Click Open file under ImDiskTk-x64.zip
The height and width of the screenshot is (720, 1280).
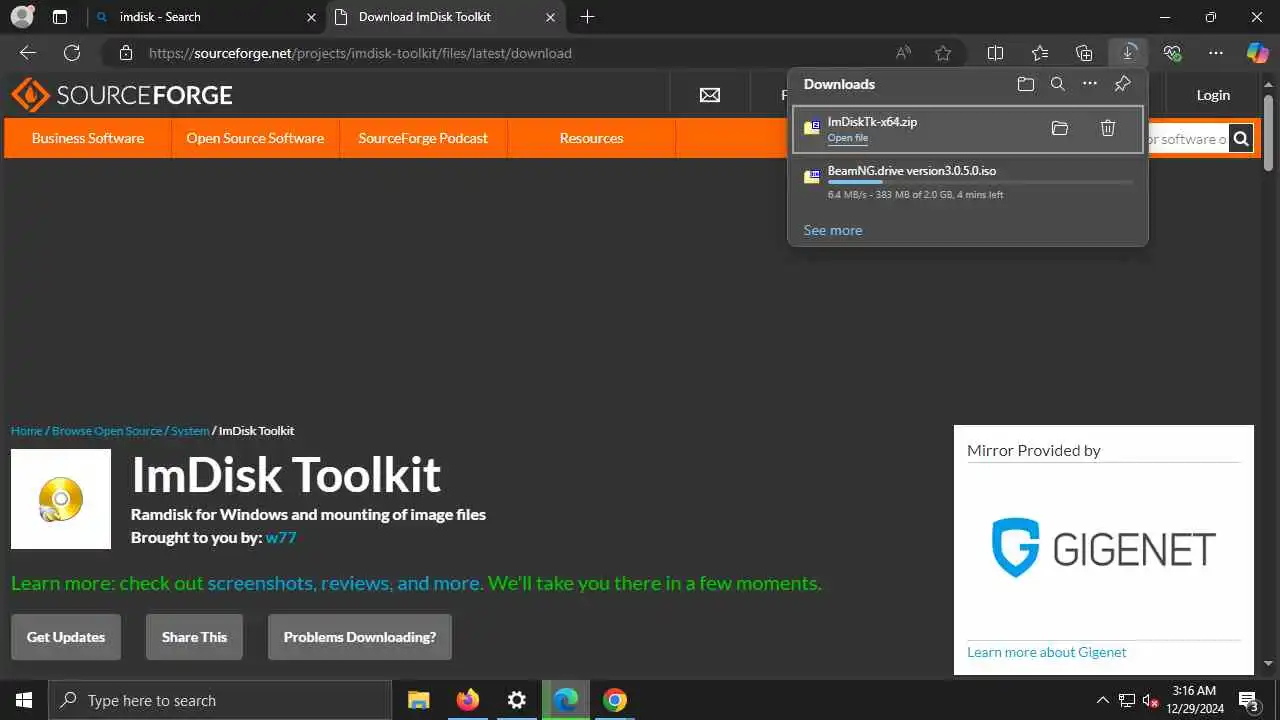(848, 138)
